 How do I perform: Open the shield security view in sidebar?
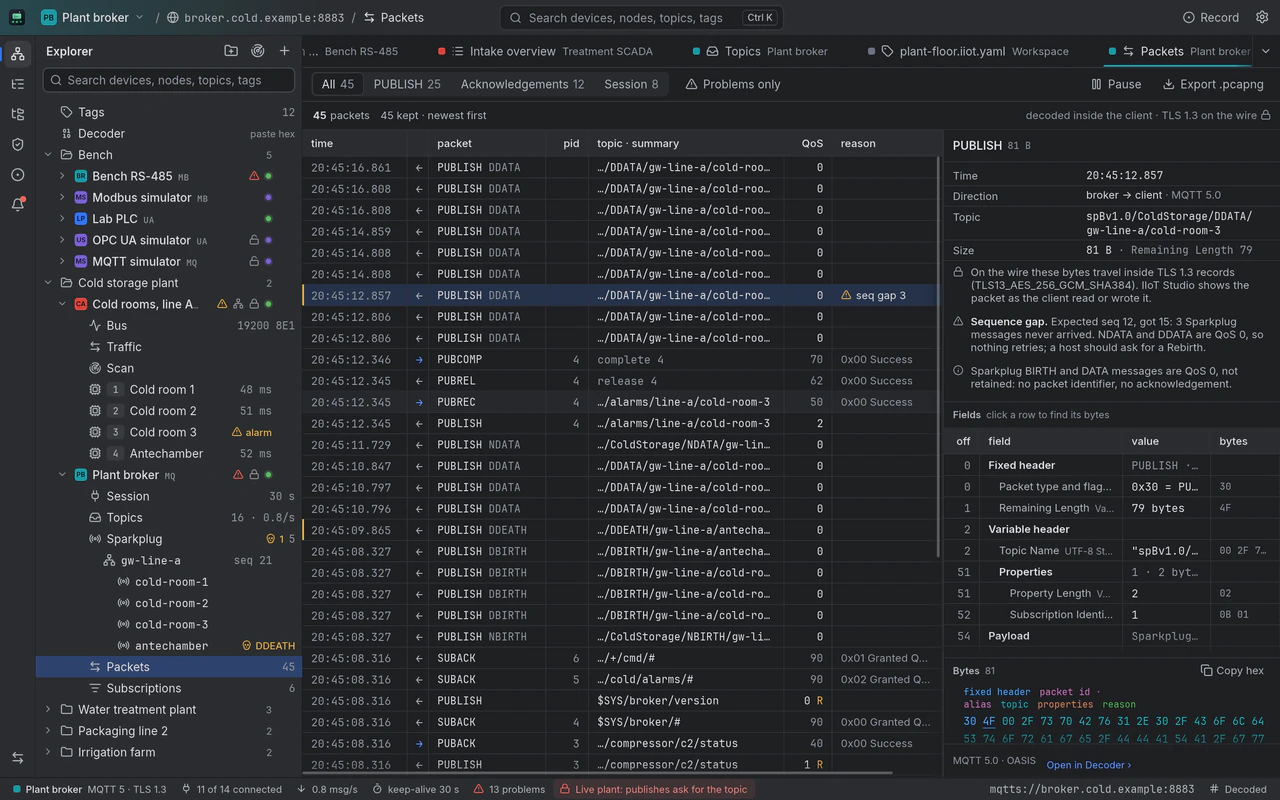coord(17,144)
